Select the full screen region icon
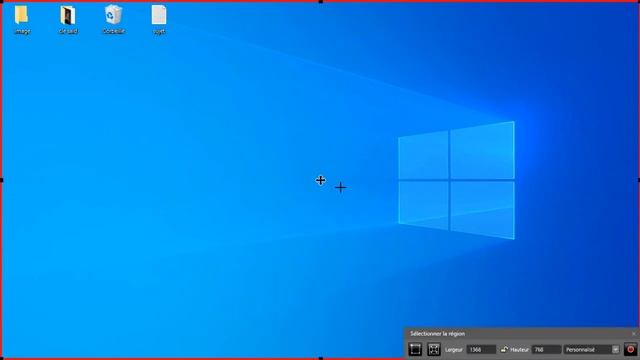Screen dimensions: 640x360 tap(434, 349)
